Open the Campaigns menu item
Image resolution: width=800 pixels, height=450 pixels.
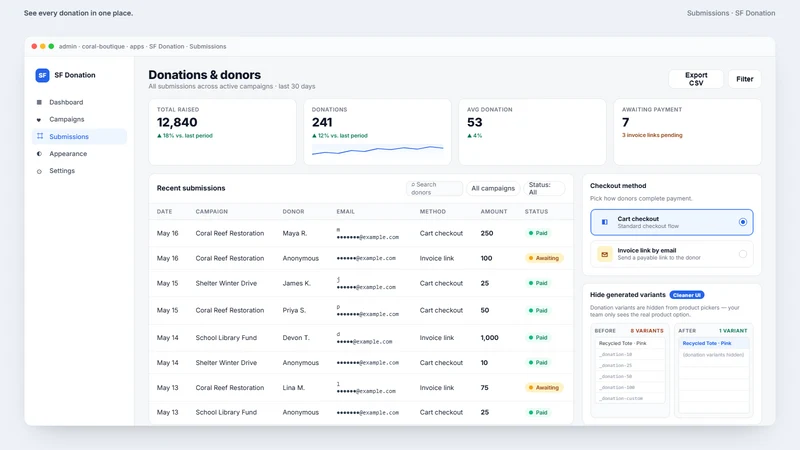80,119
